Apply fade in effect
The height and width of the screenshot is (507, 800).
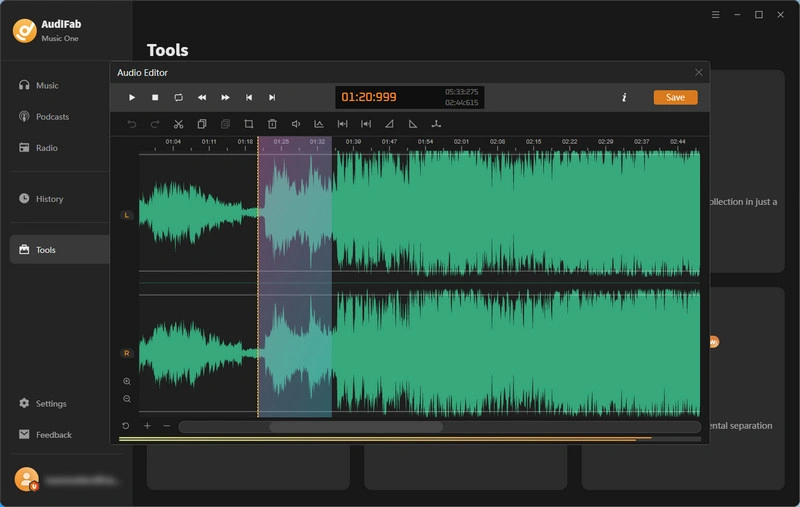[389, 124]
